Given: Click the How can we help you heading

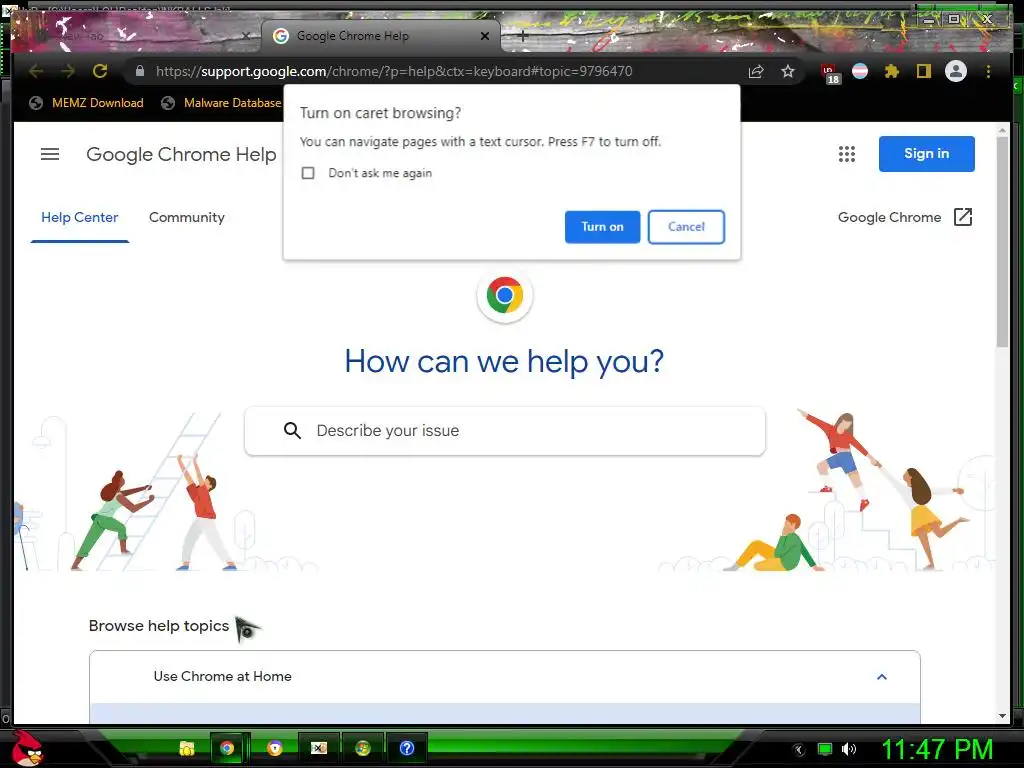Looking at the screenshot, I should pyautogui.click(x=504, y=361).
